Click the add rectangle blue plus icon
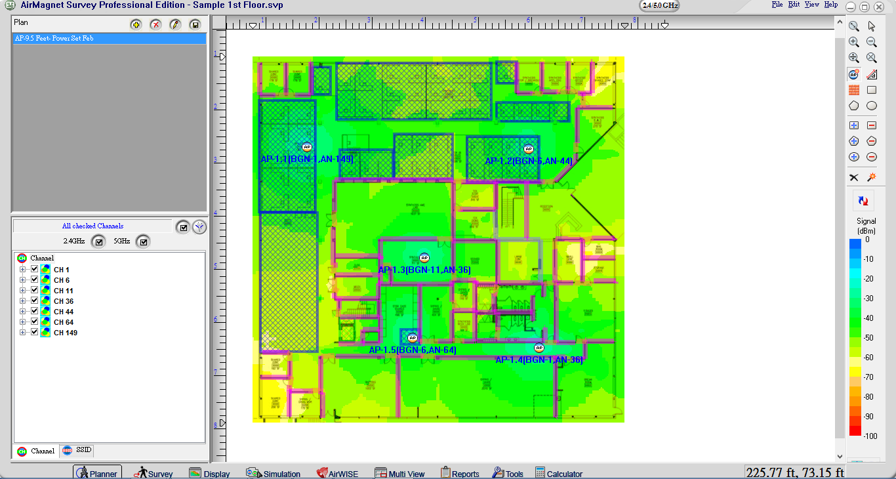 click(x=854, y=125)
